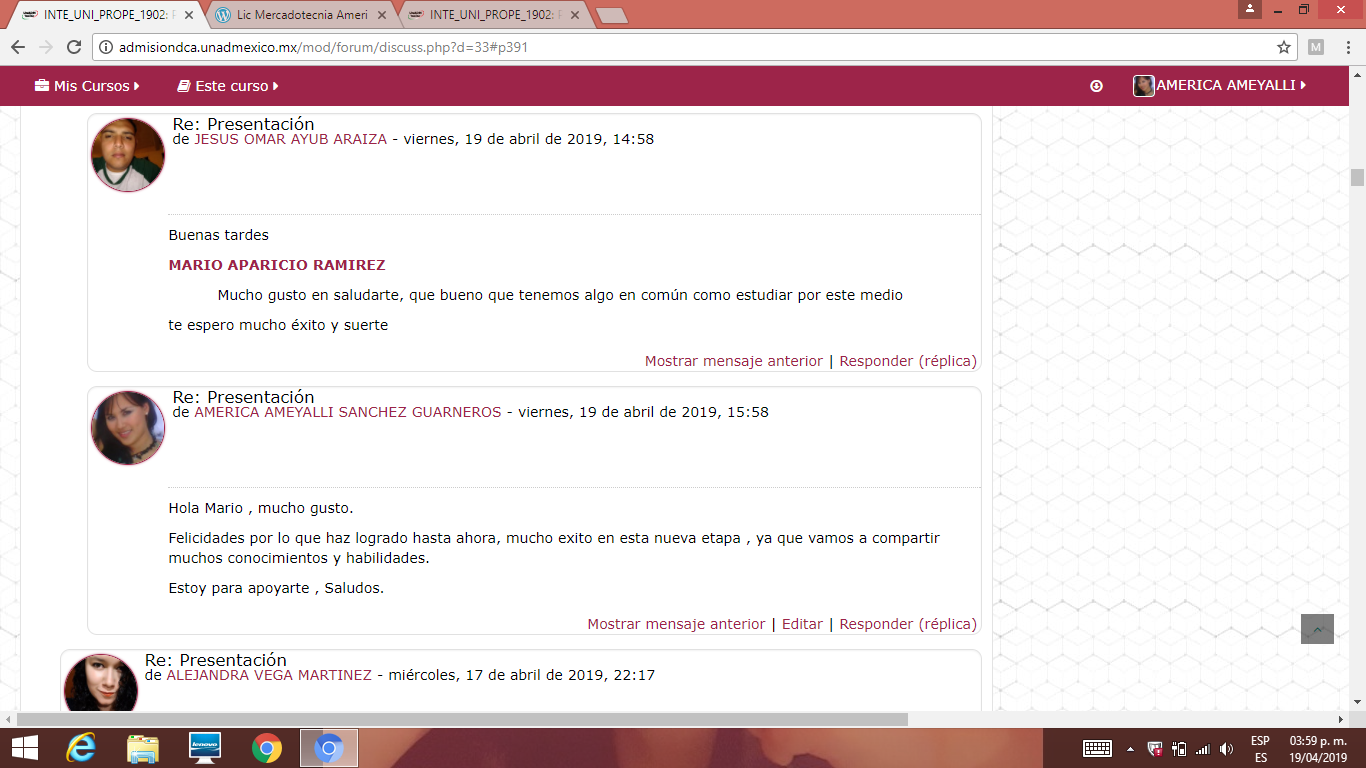Reload the page with the refresh icon
The image size is (1366, 768).
point(73,47)
